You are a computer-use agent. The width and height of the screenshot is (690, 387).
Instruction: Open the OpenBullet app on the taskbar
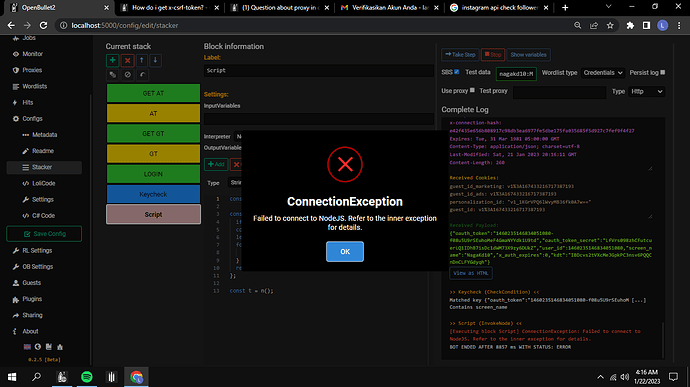click(x=62, y=377)
